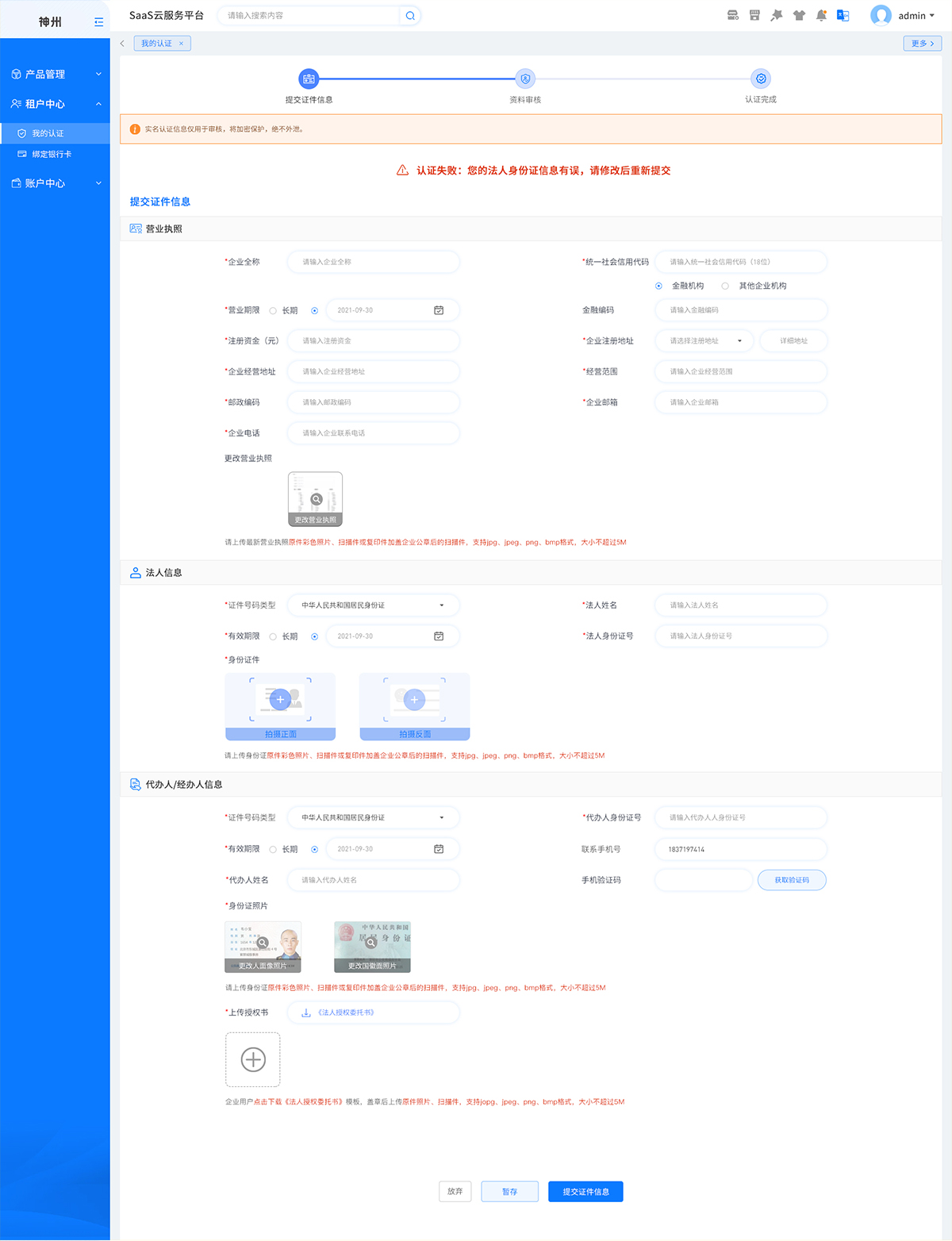Click the search magnifier icon

410,15
